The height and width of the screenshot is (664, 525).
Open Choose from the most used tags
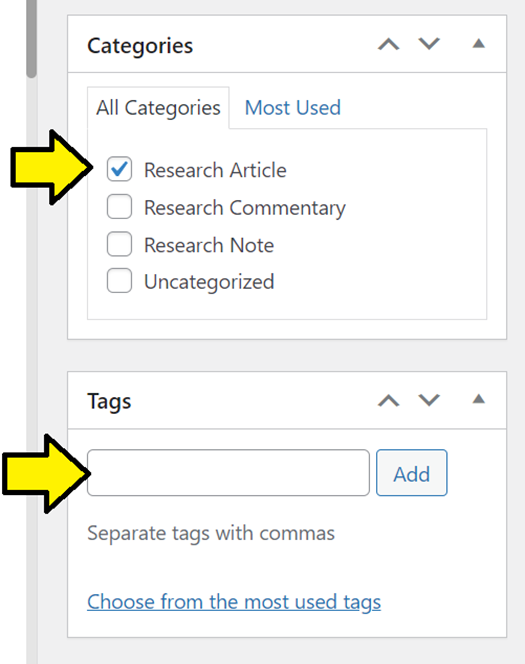[234, 602]
